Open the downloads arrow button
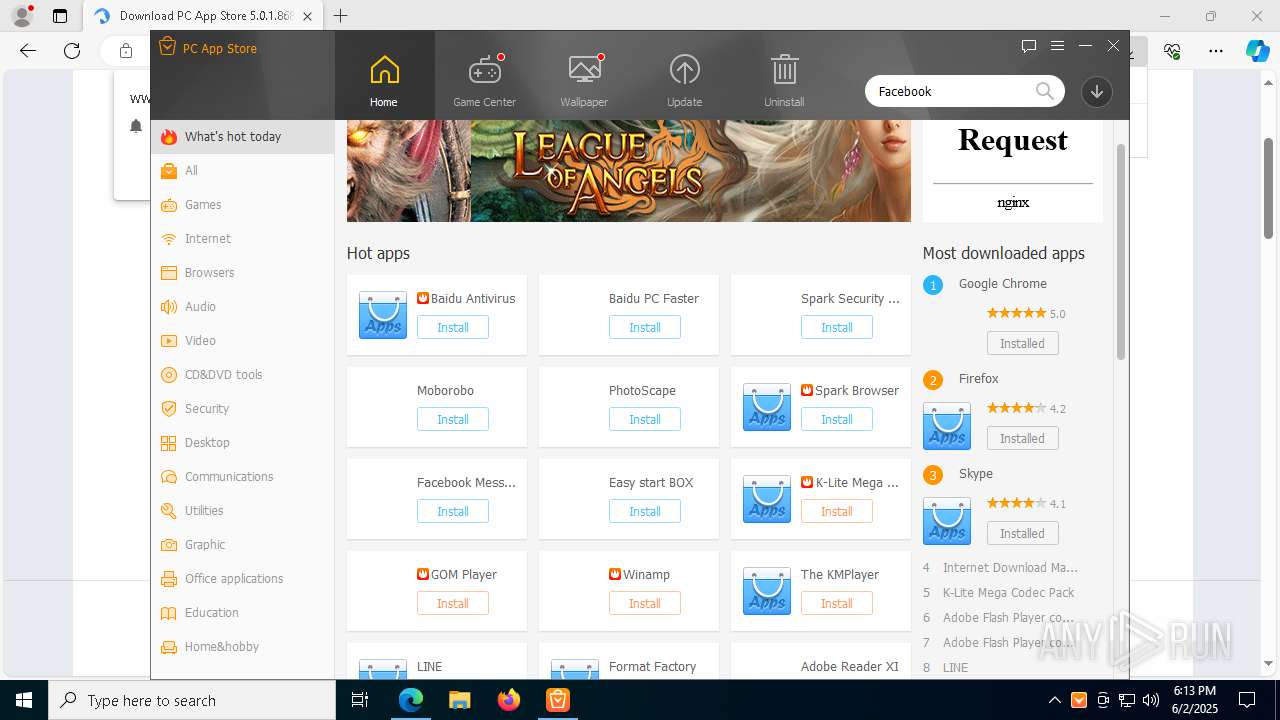The image size is (1280, 720). click(1097, 91)
